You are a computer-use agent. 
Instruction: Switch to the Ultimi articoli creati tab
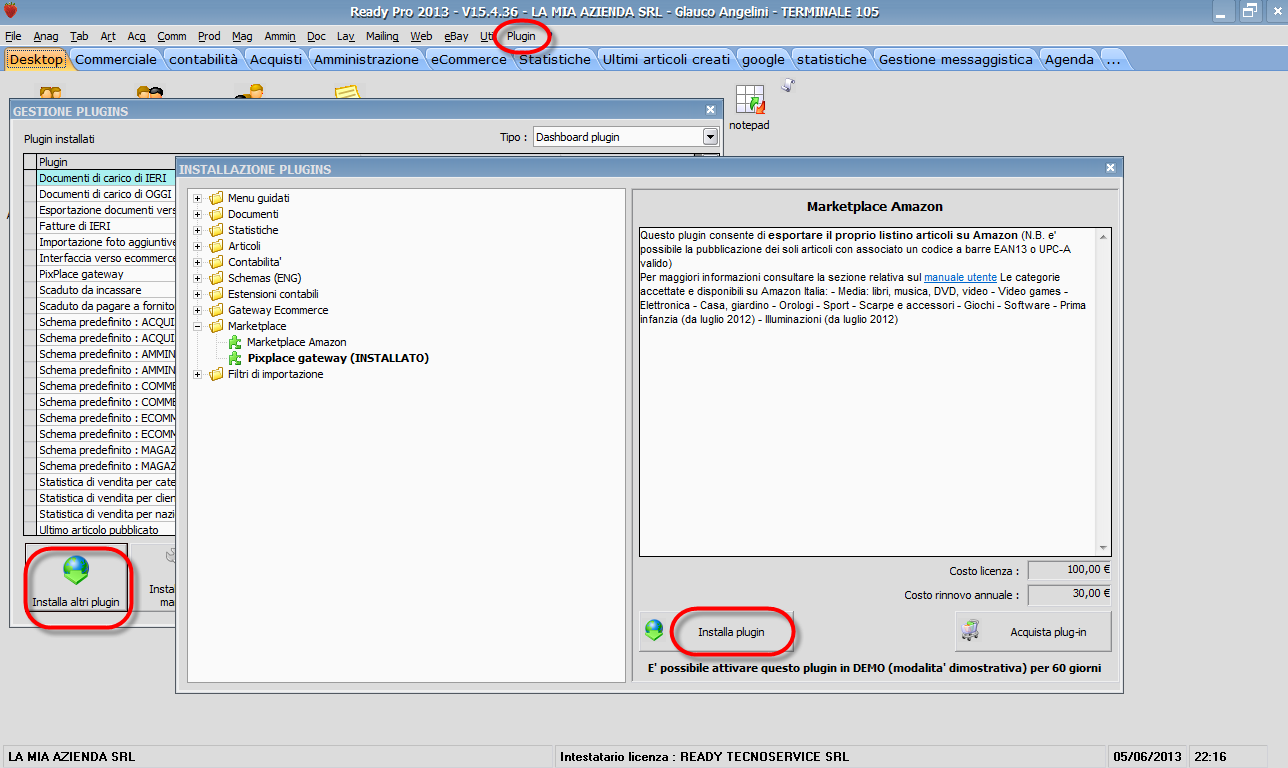(666, 59)
